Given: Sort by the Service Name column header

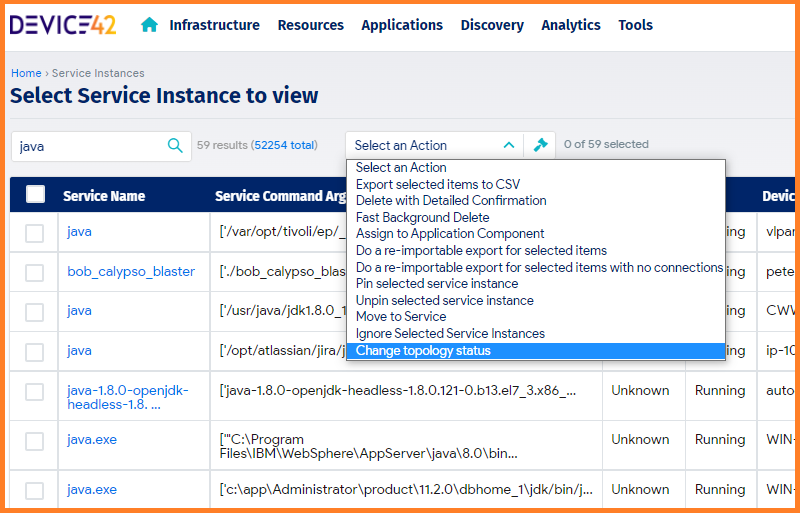Looking at the screenshot, I should coord(104,196).
